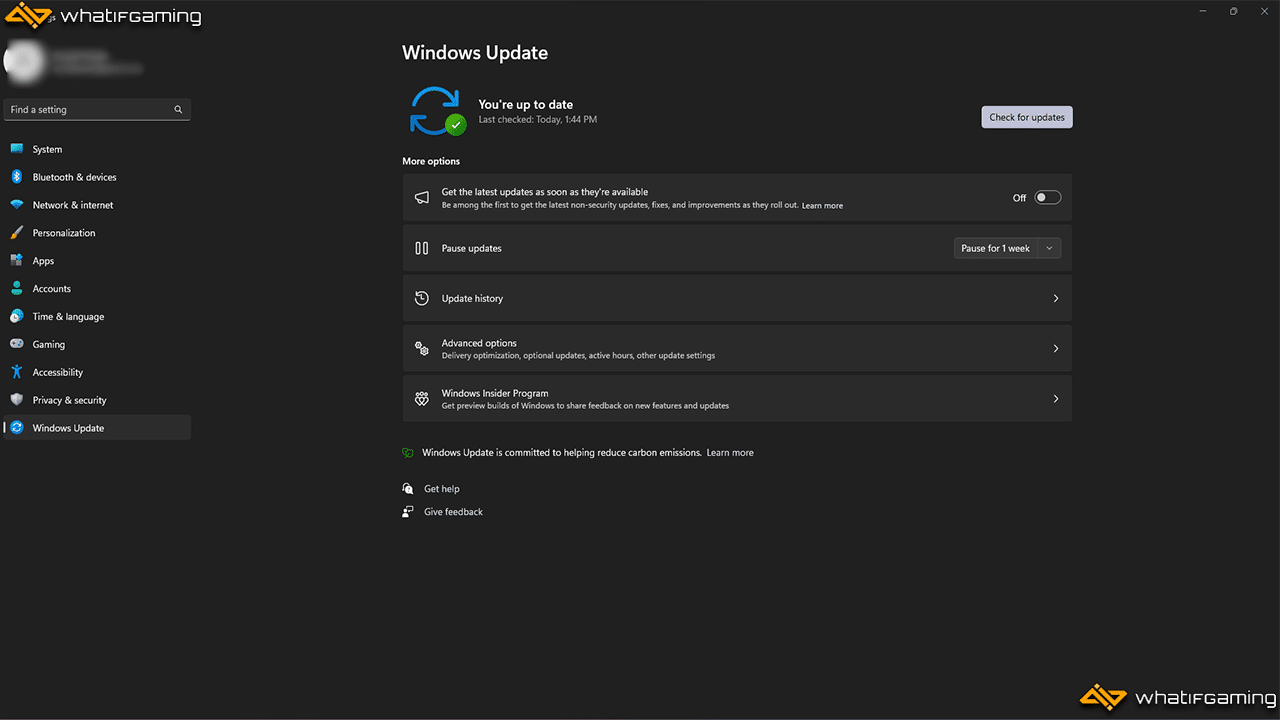The height and width of the screenshot is (720, 1280).
Task: Click the Accounts person icon
Action: click(16, 288)
